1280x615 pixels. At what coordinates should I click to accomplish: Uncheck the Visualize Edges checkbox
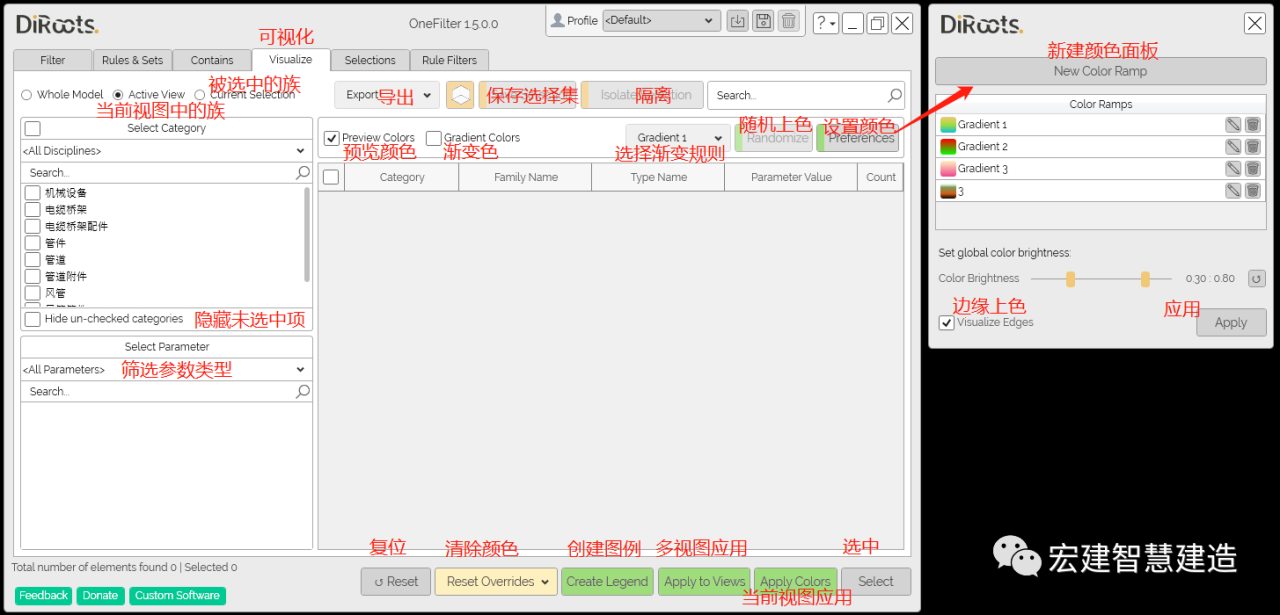click(x=946, y=323)
